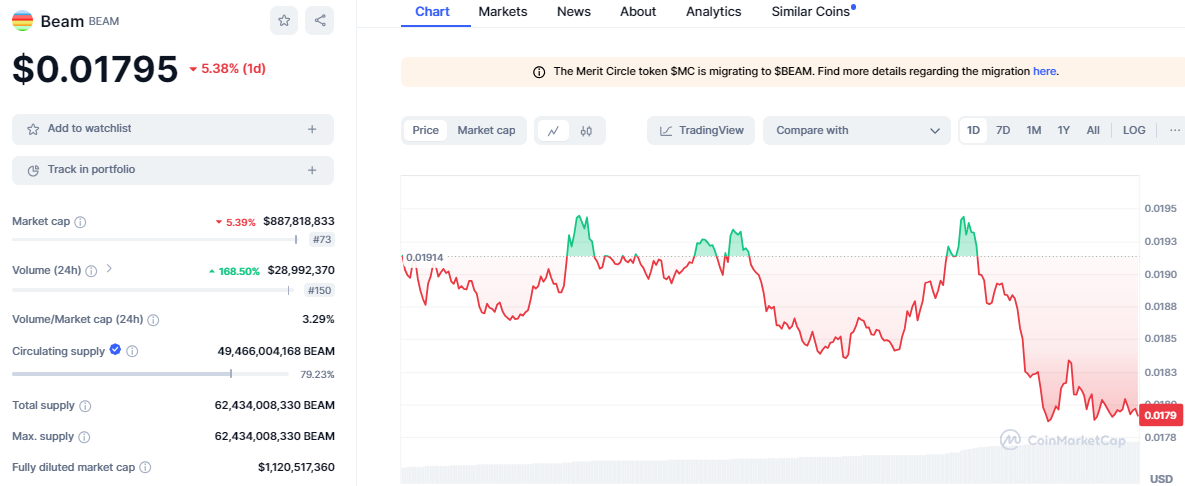Open Fully diluted market cap info icon
The width and height of the screenshot is (1185, 486).
coord(145,468)
